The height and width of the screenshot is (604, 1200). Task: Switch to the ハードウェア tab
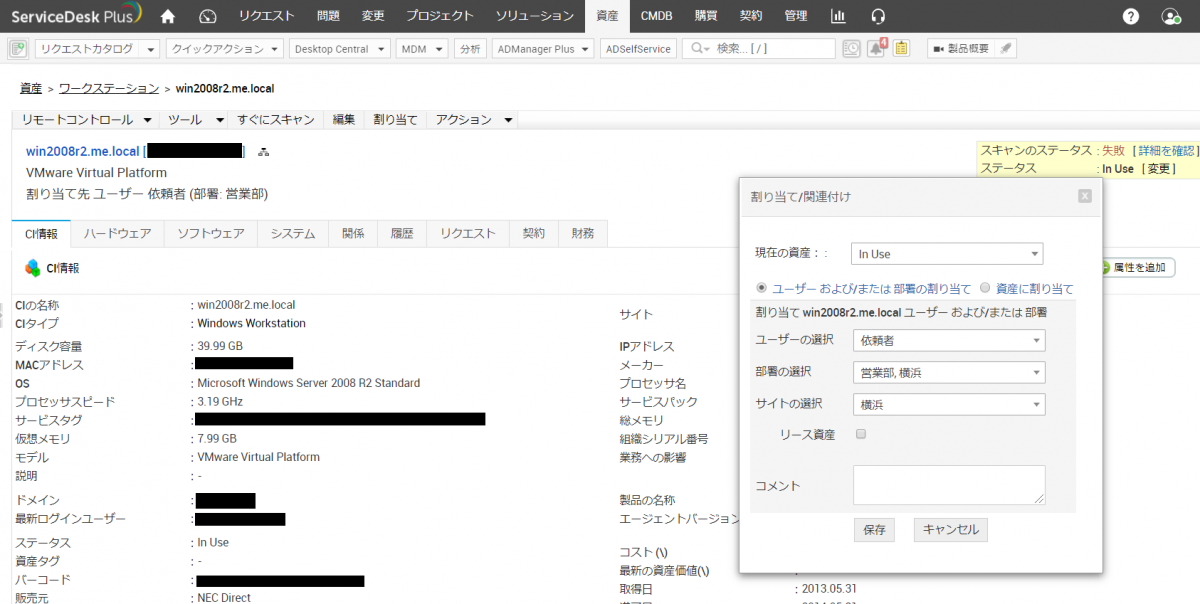[x=117, y=233]
